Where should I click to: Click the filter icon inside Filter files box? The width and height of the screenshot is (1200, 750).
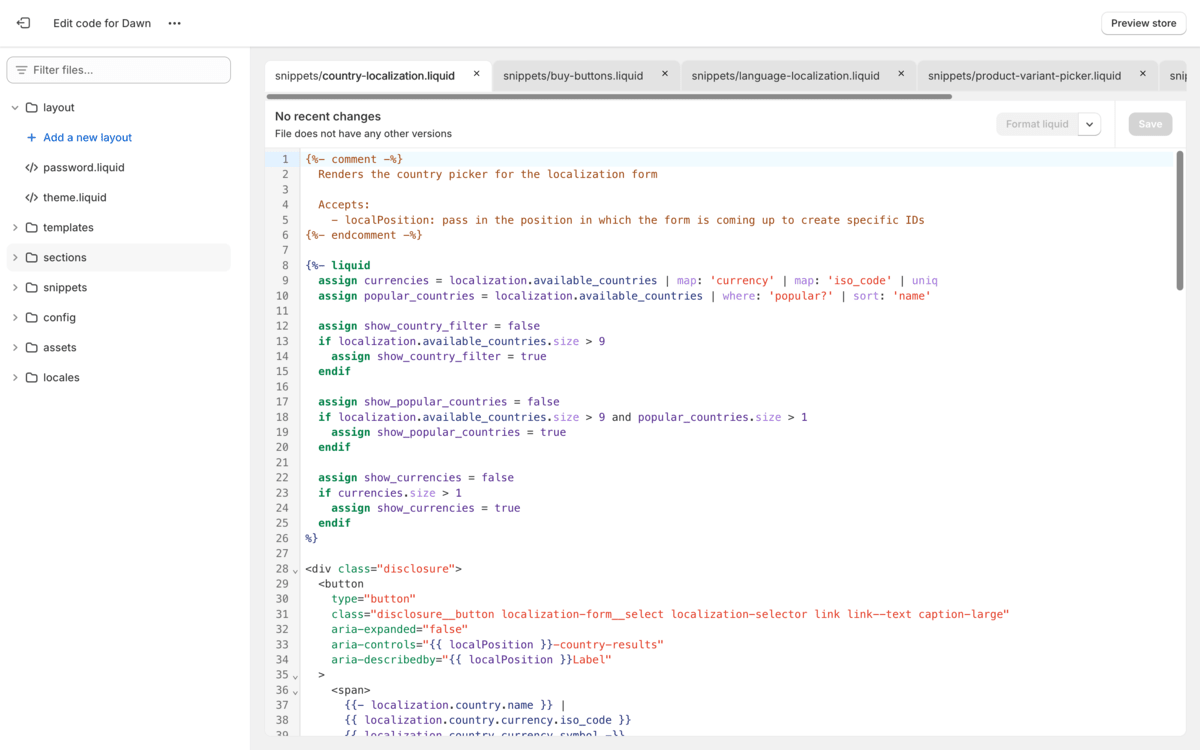[21, 71]
